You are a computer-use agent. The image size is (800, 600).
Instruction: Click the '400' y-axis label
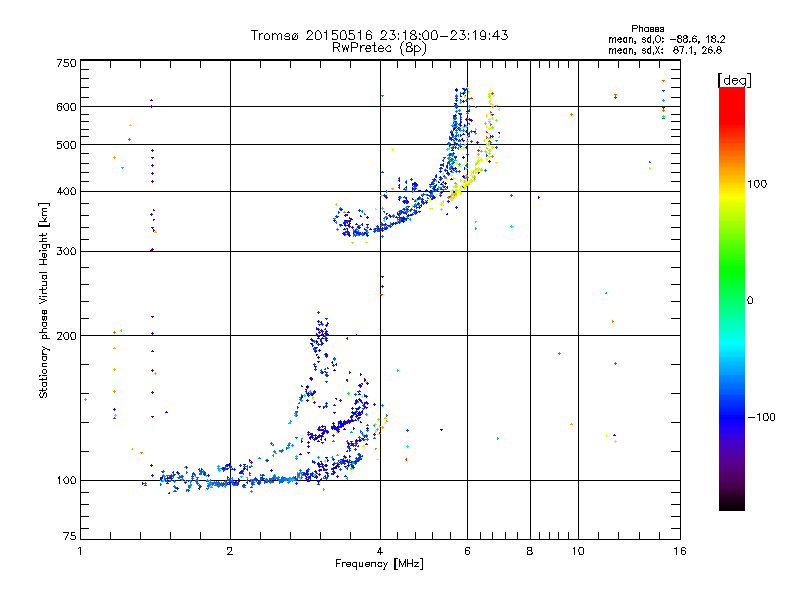point(66,192)
